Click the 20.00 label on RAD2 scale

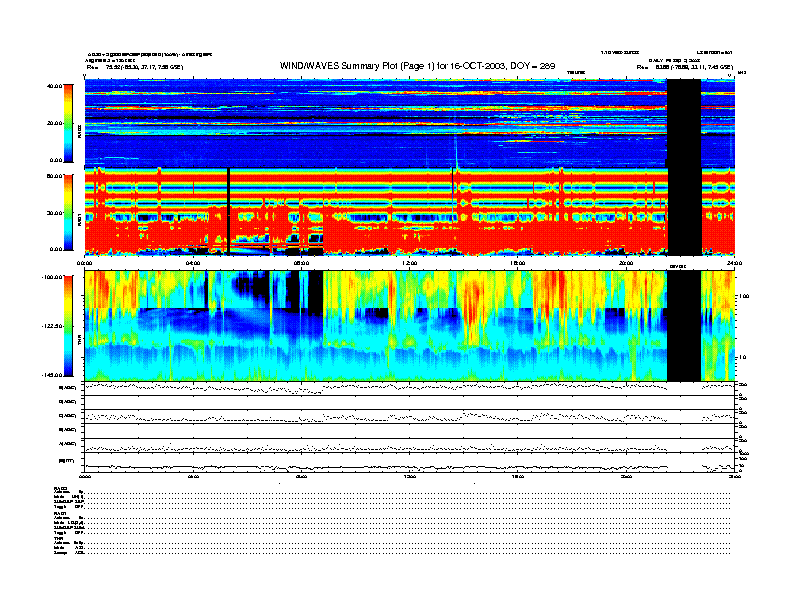click(x=54, y=123)
